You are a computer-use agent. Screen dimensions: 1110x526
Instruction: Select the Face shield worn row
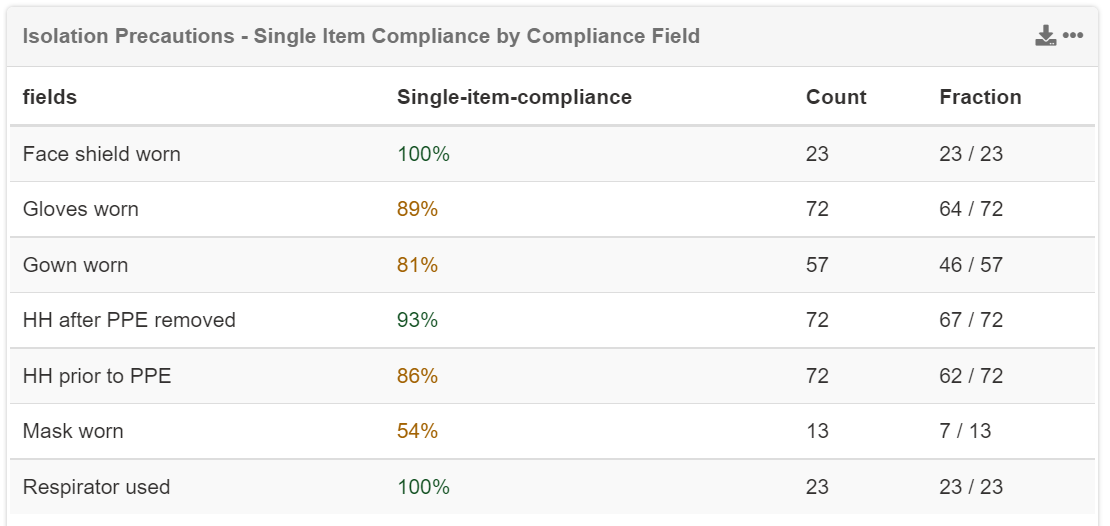point(102,154)
